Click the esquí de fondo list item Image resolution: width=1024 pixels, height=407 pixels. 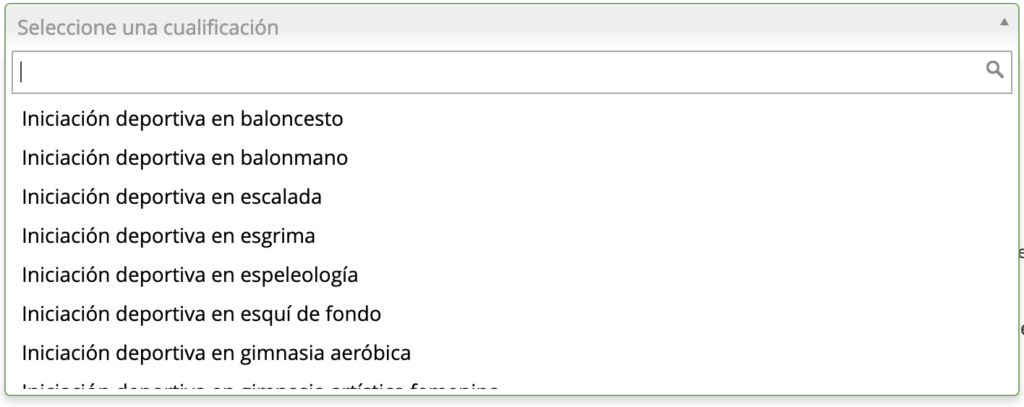[x=201, y=313]
